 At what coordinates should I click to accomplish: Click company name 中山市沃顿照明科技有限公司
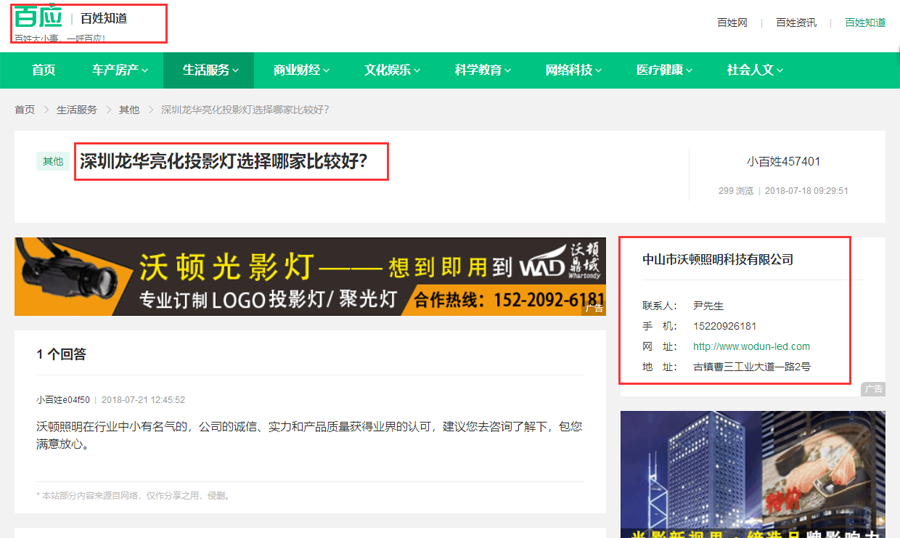point(717,260)
